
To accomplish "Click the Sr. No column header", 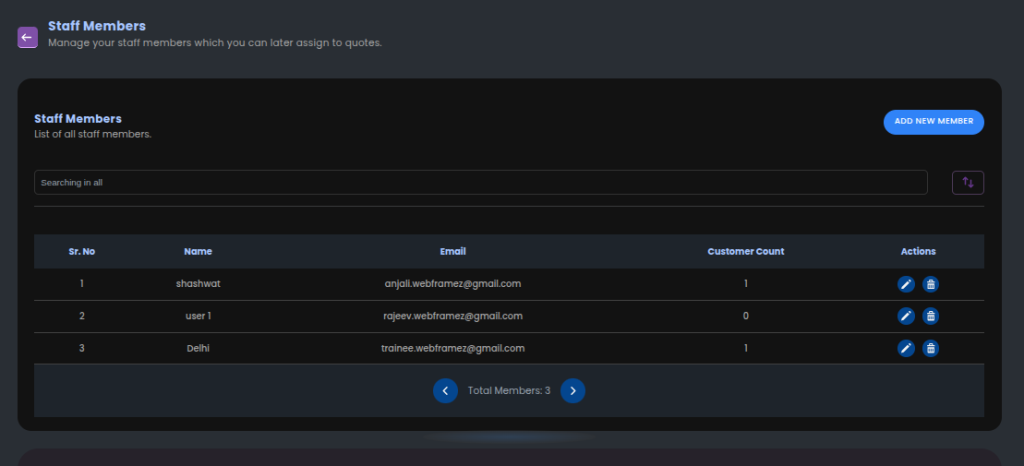I will (x=82, y=251).
